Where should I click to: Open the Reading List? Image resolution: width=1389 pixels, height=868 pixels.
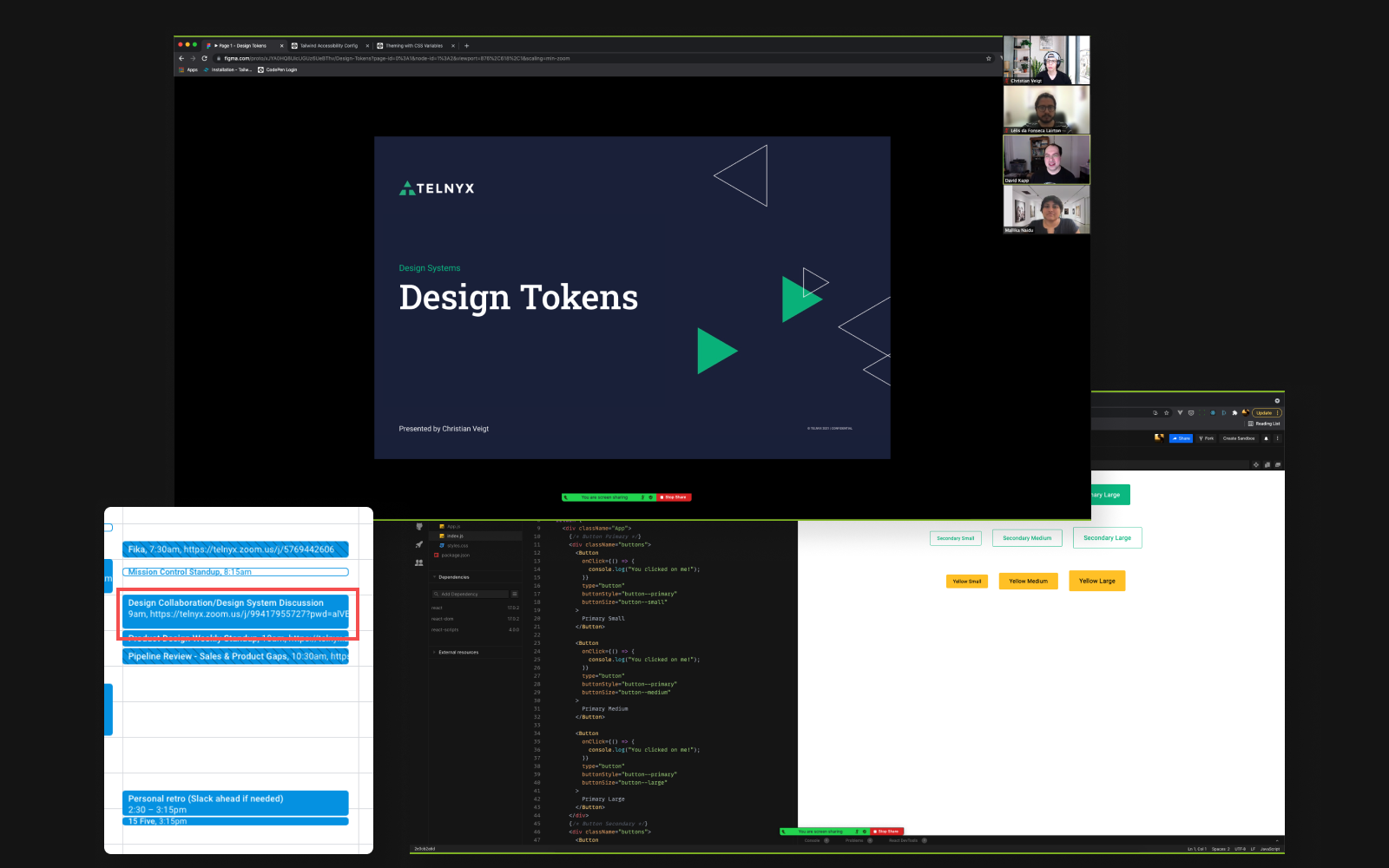click(1264, 424)
